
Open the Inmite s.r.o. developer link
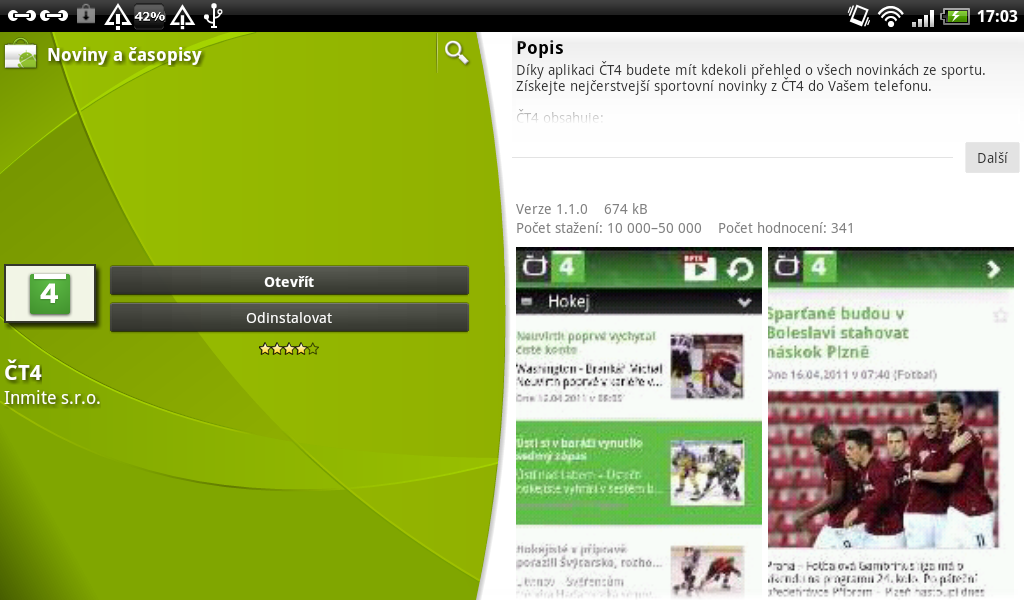pos(52,398)
